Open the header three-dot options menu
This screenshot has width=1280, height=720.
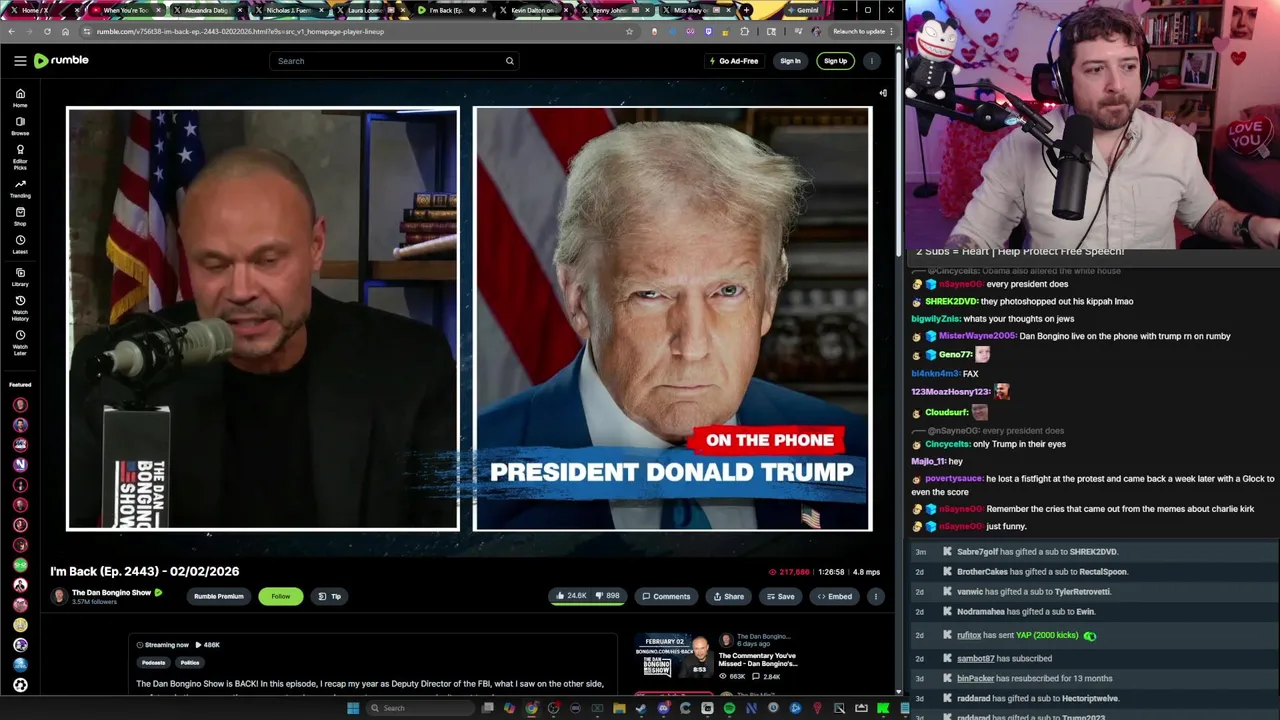point(872,61)
